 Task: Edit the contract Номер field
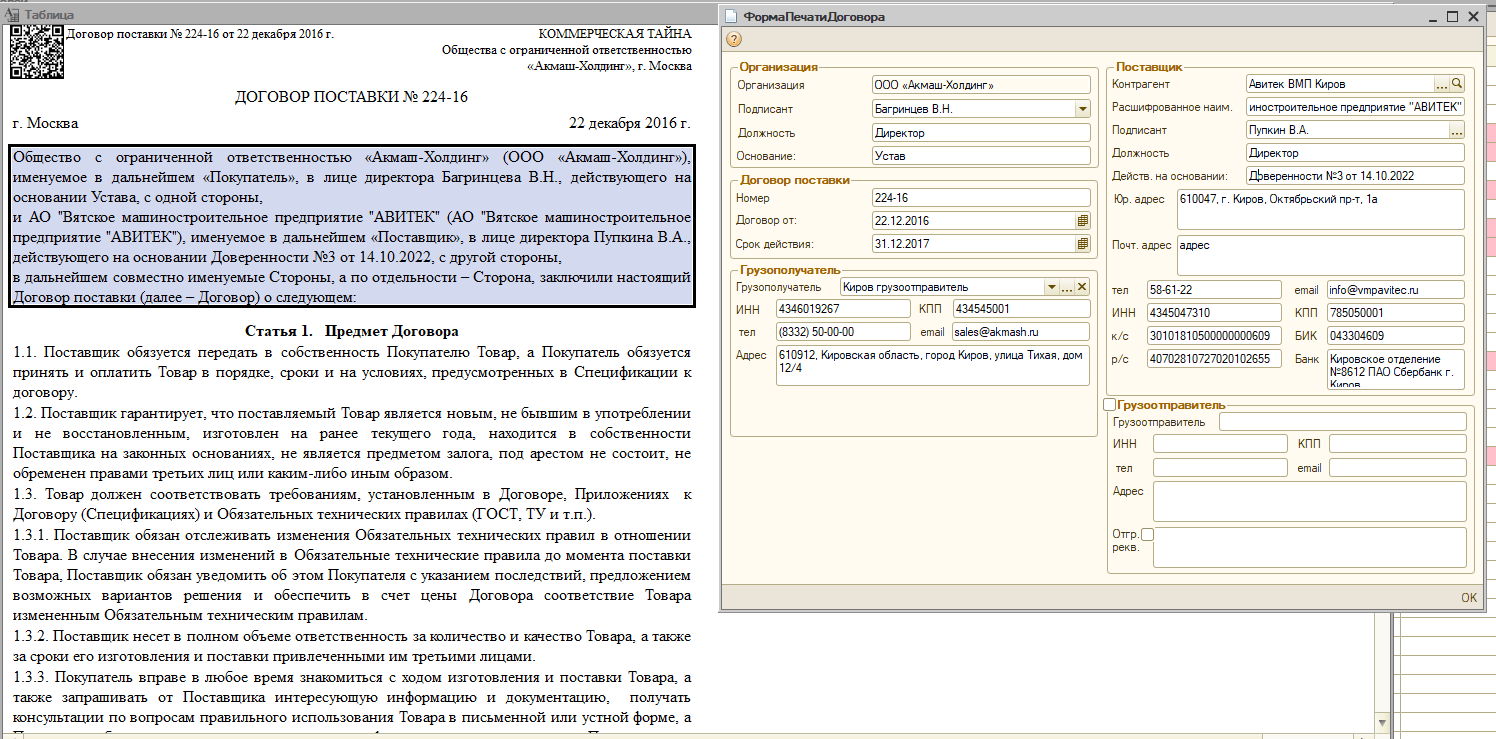980,198
